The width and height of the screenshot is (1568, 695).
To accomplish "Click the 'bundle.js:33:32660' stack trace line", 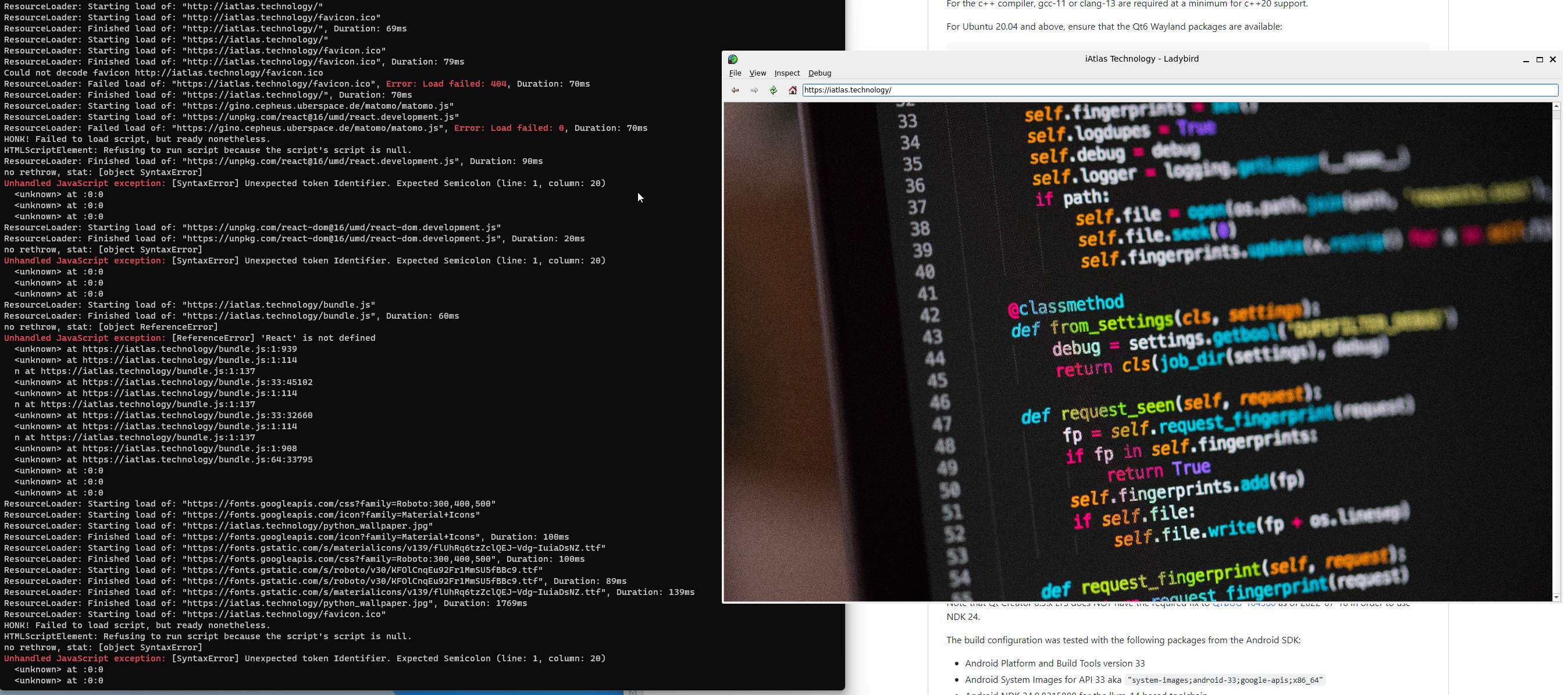I will pyautogui.click(x=164, y=416).
